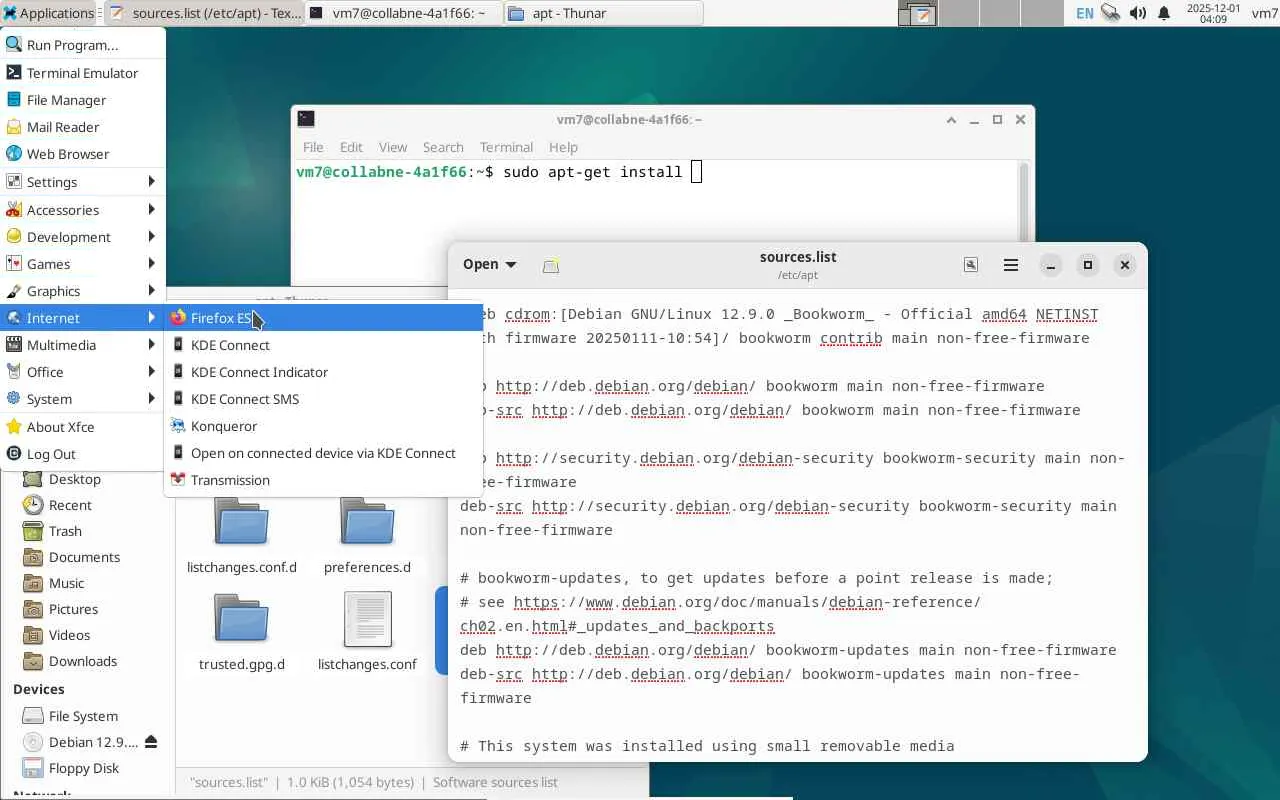Open Run Program dialog from Applications menu
The image size is (1280, 800).
coord(83,45)
